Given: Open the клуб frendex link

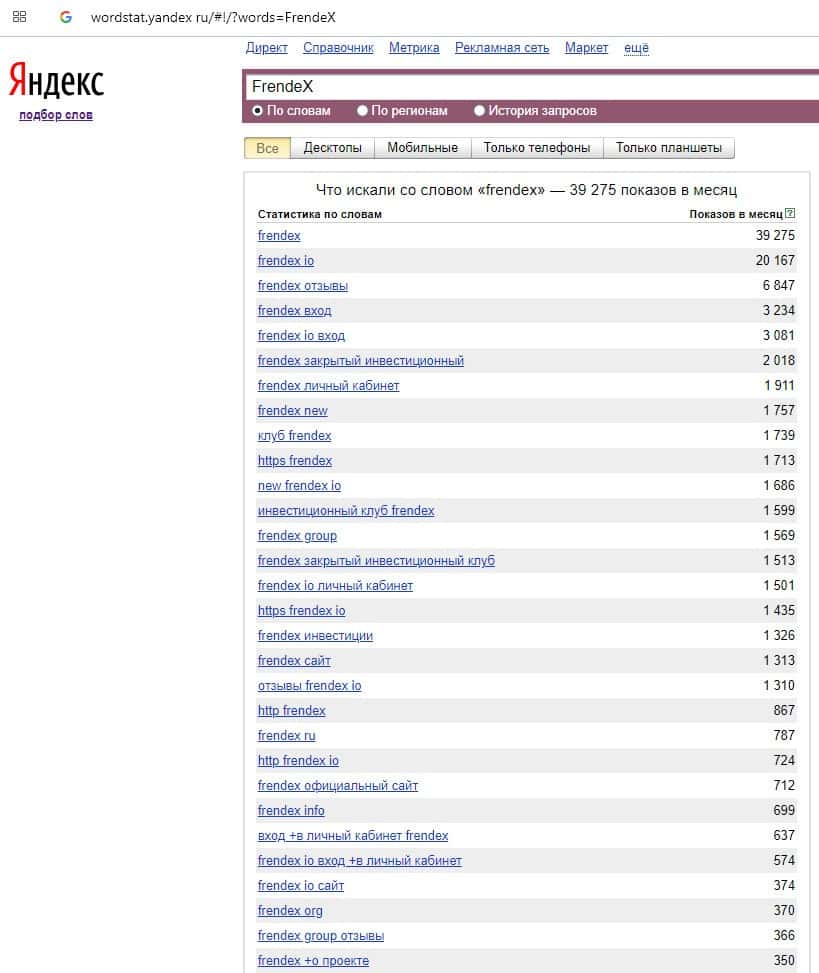Looking at the screenshot, I should (x=295, y=436).
